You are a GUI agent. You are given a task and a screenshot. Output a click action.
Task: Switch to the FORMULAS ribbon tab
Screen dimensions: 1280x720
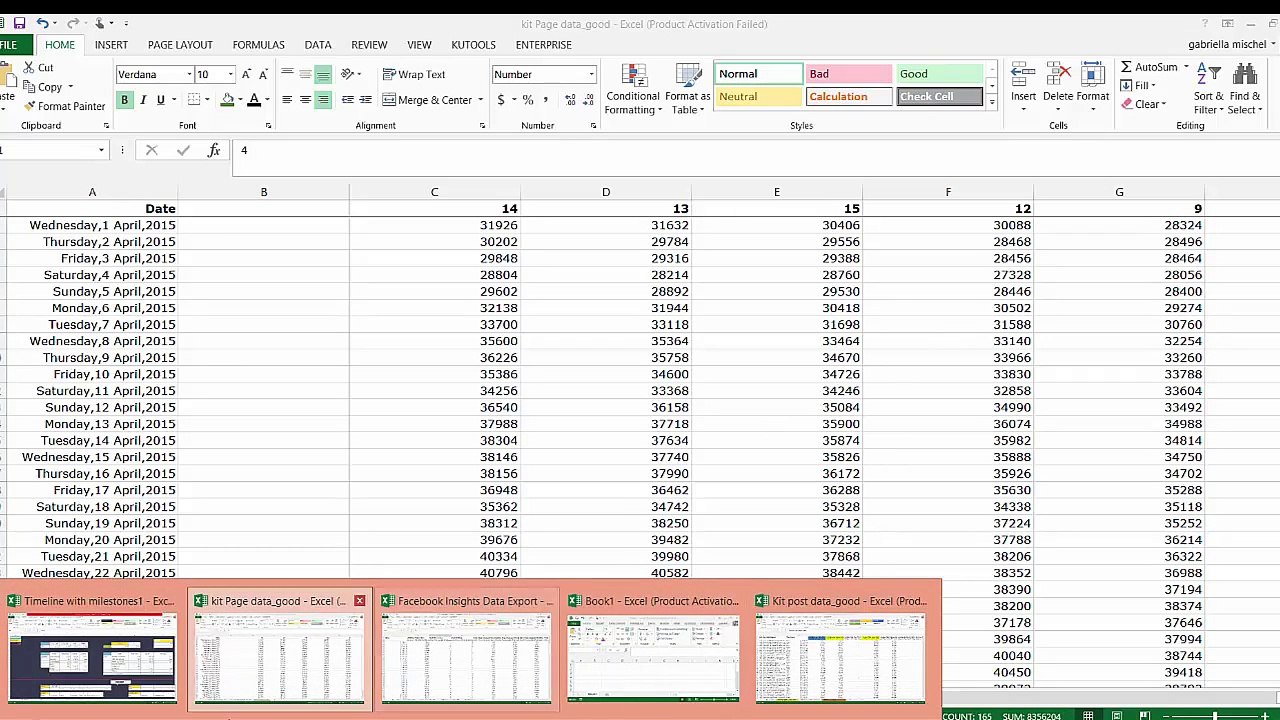point(259,45)
